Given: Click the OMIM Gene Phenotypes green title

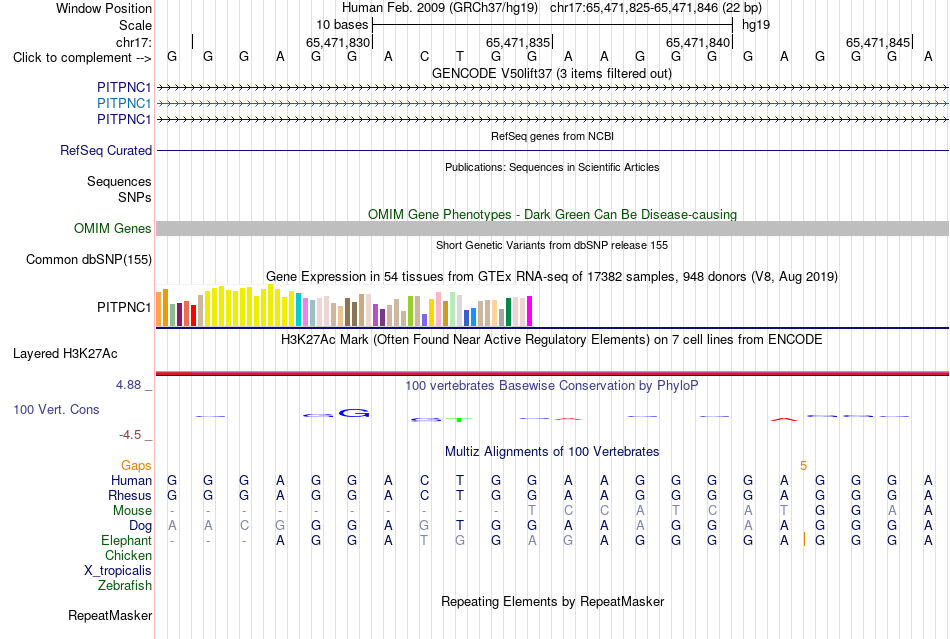Looking at the screenshot, I should (552, 214).
